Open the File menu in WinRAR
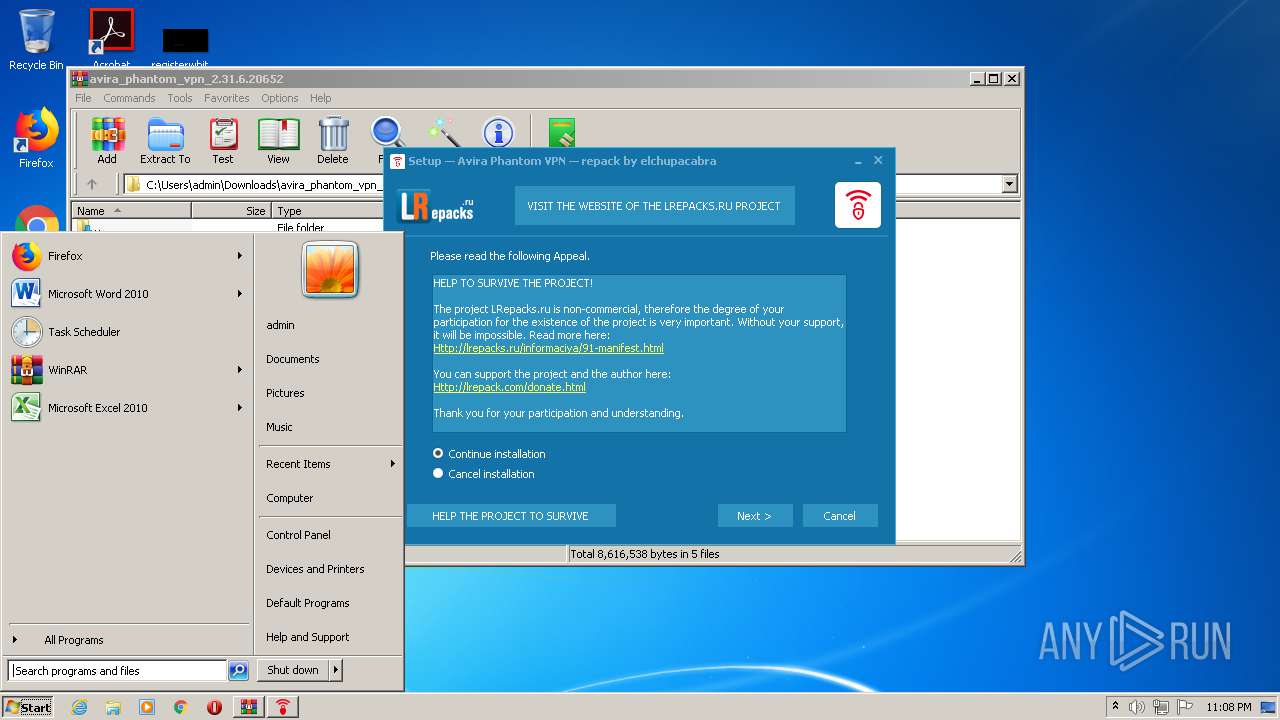1280x720 pixels. tap(83, 98)
